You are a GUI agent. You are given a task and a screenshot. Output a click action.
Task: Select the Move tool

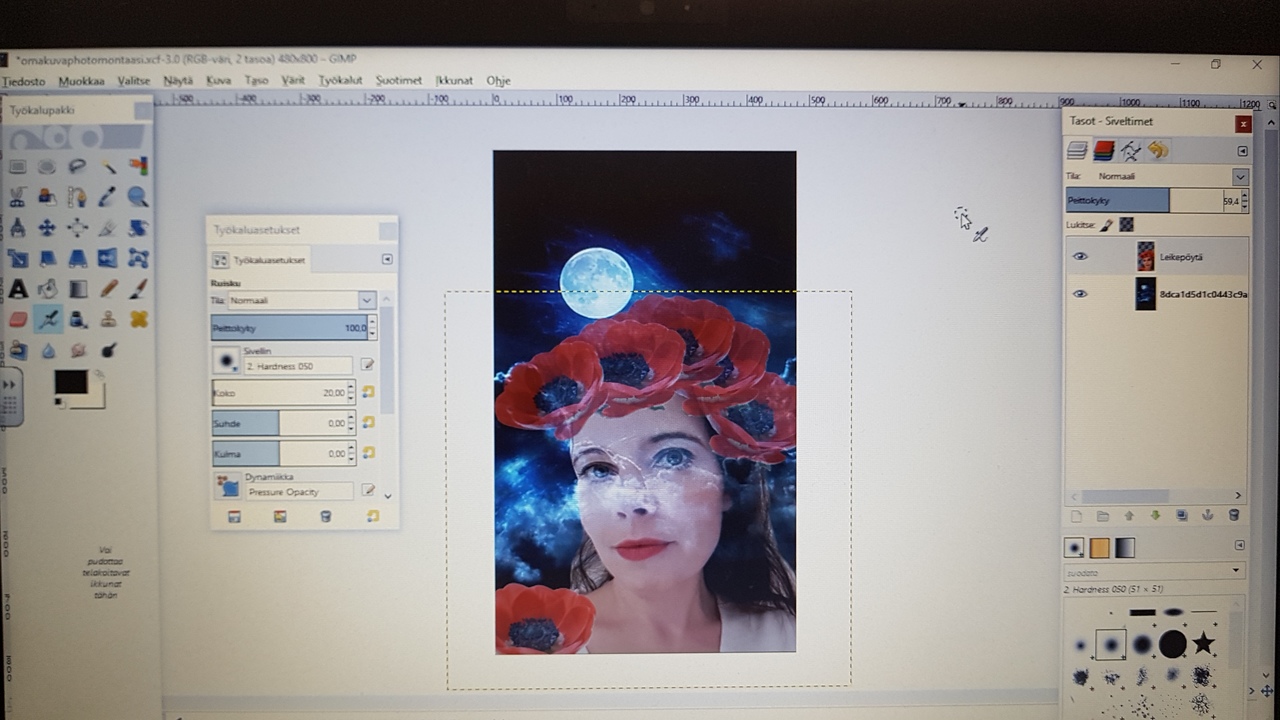[47, 228]
